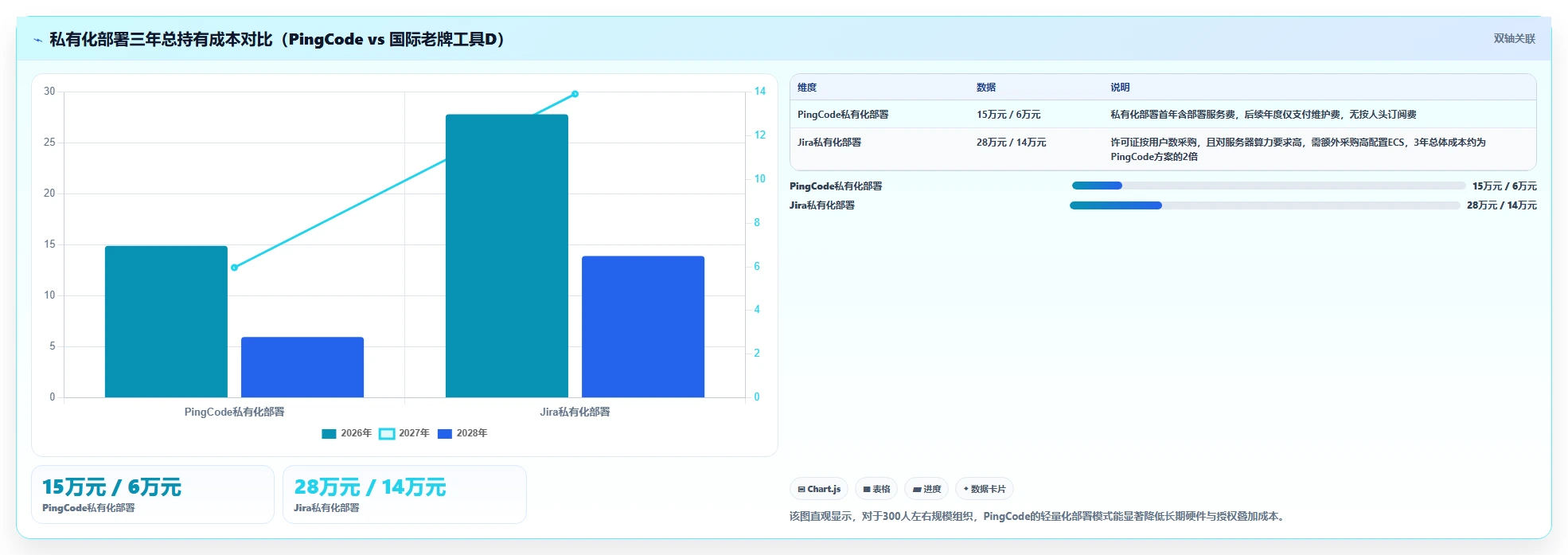Click the 2027年 legend outlined color box
Screen dimensions: 1568x555
pos(387,434)
